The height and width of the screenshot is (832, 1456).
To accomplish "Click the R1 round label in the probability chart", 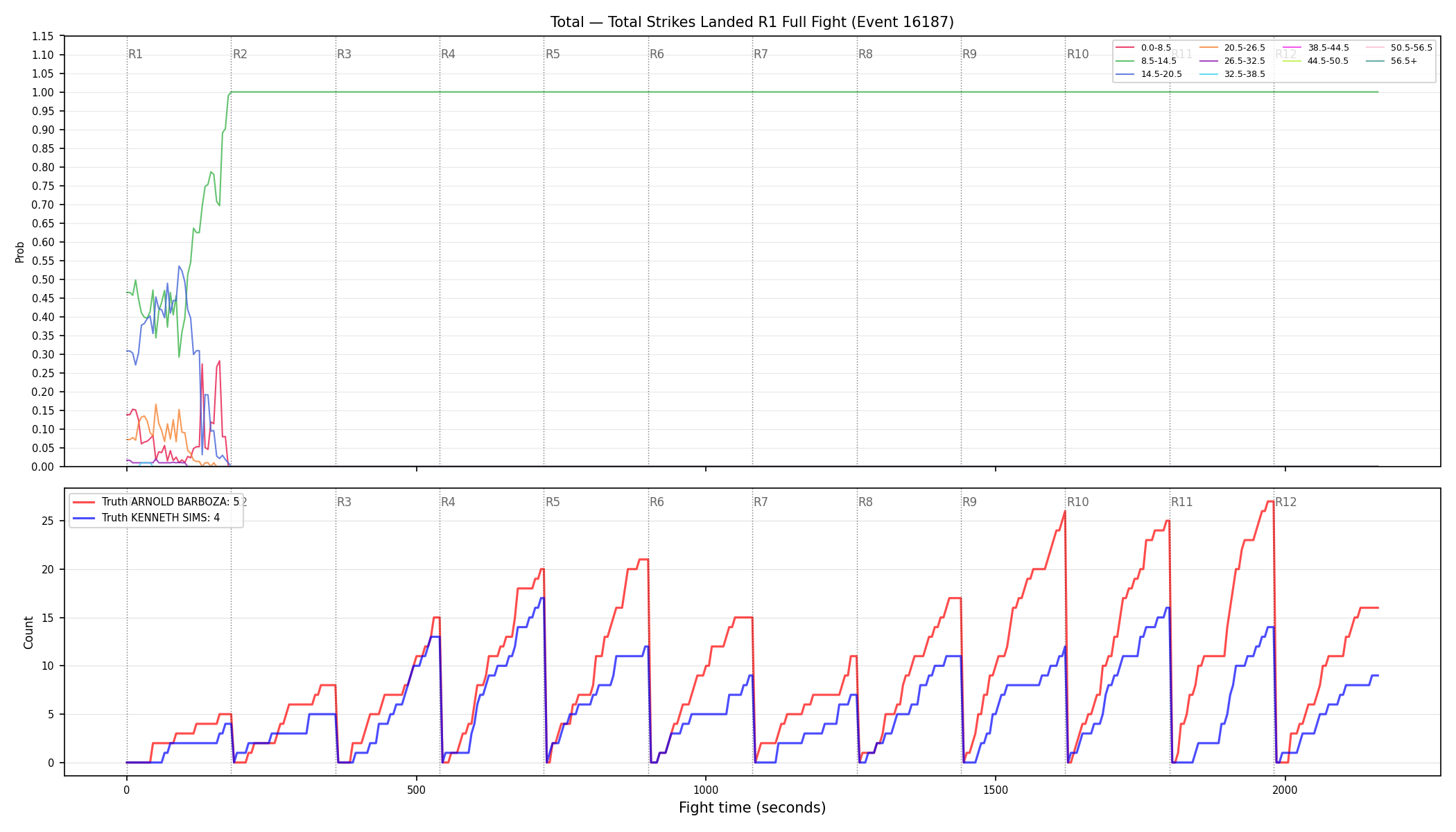I will click(136, 54).
